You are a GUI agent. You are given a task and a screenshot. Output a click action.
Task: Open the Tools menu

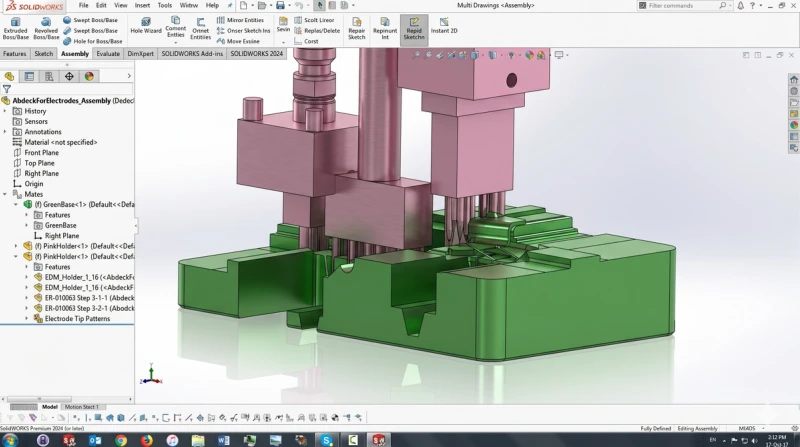164,5
